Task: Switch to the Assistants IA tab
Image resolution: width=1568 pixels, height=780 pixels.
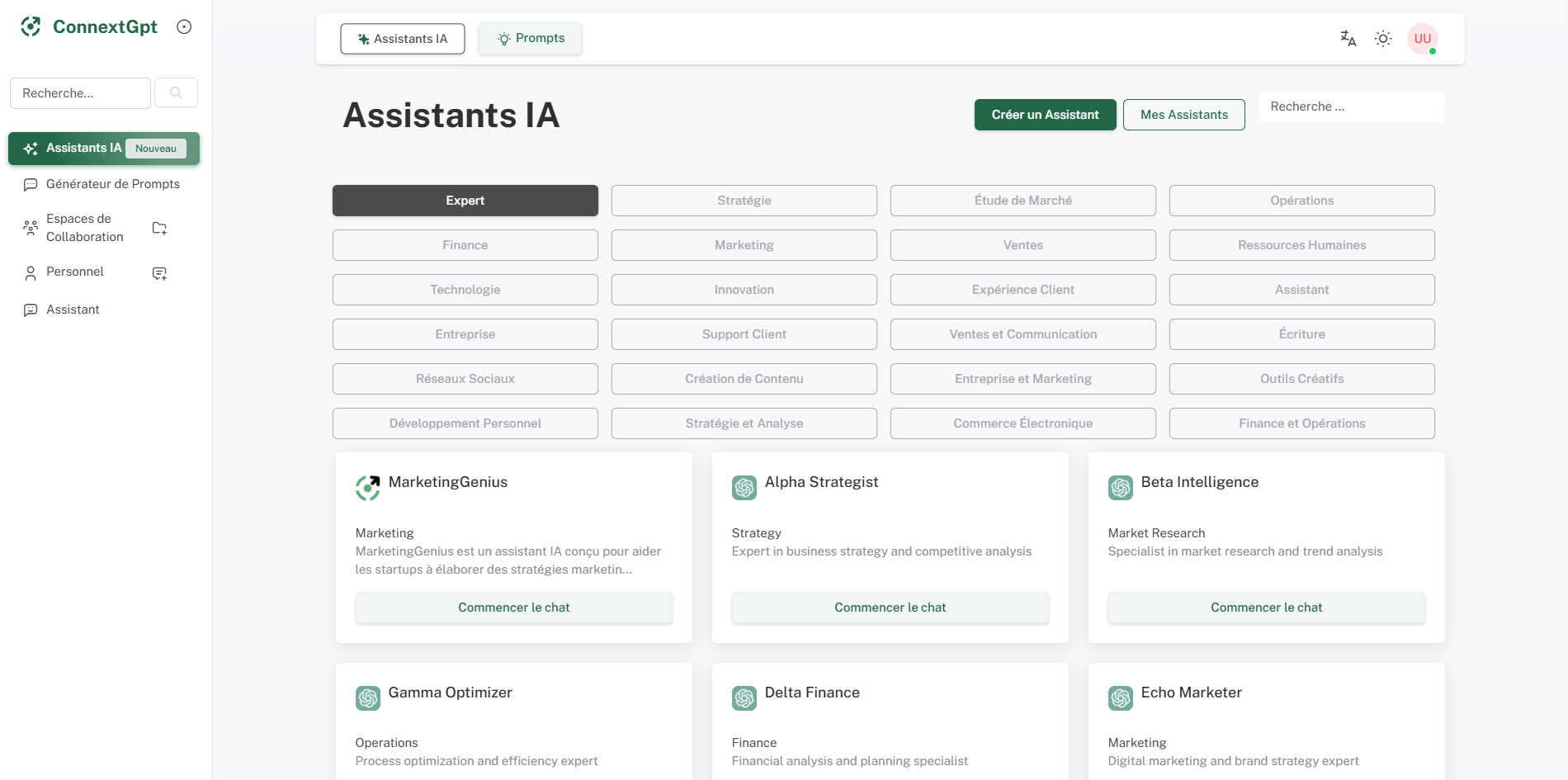Action: [x=402, y=38]
